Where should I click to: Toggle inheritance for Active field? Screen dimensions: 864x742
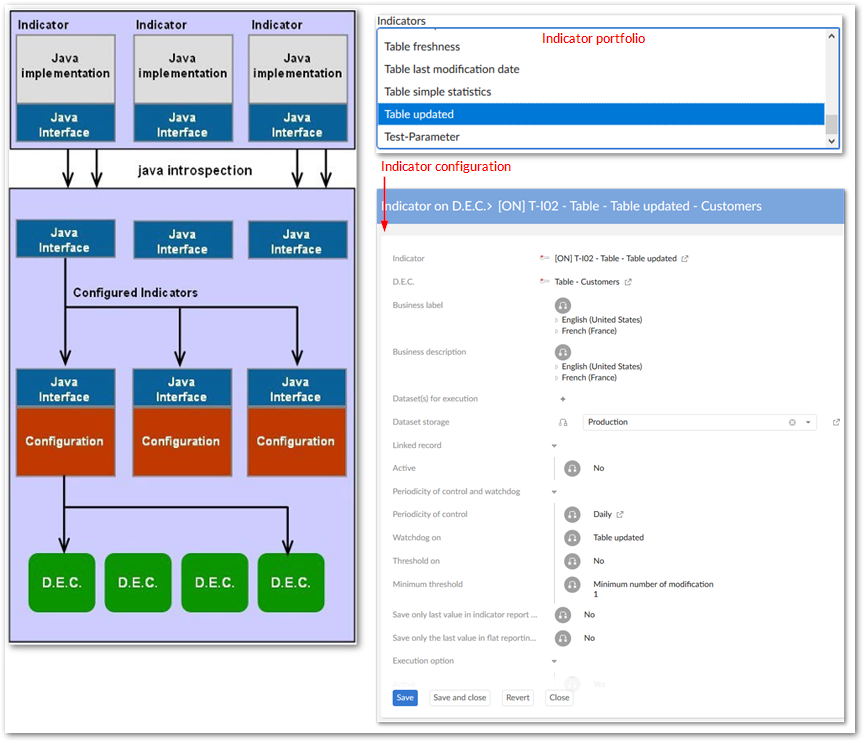[x=572, y=468]
